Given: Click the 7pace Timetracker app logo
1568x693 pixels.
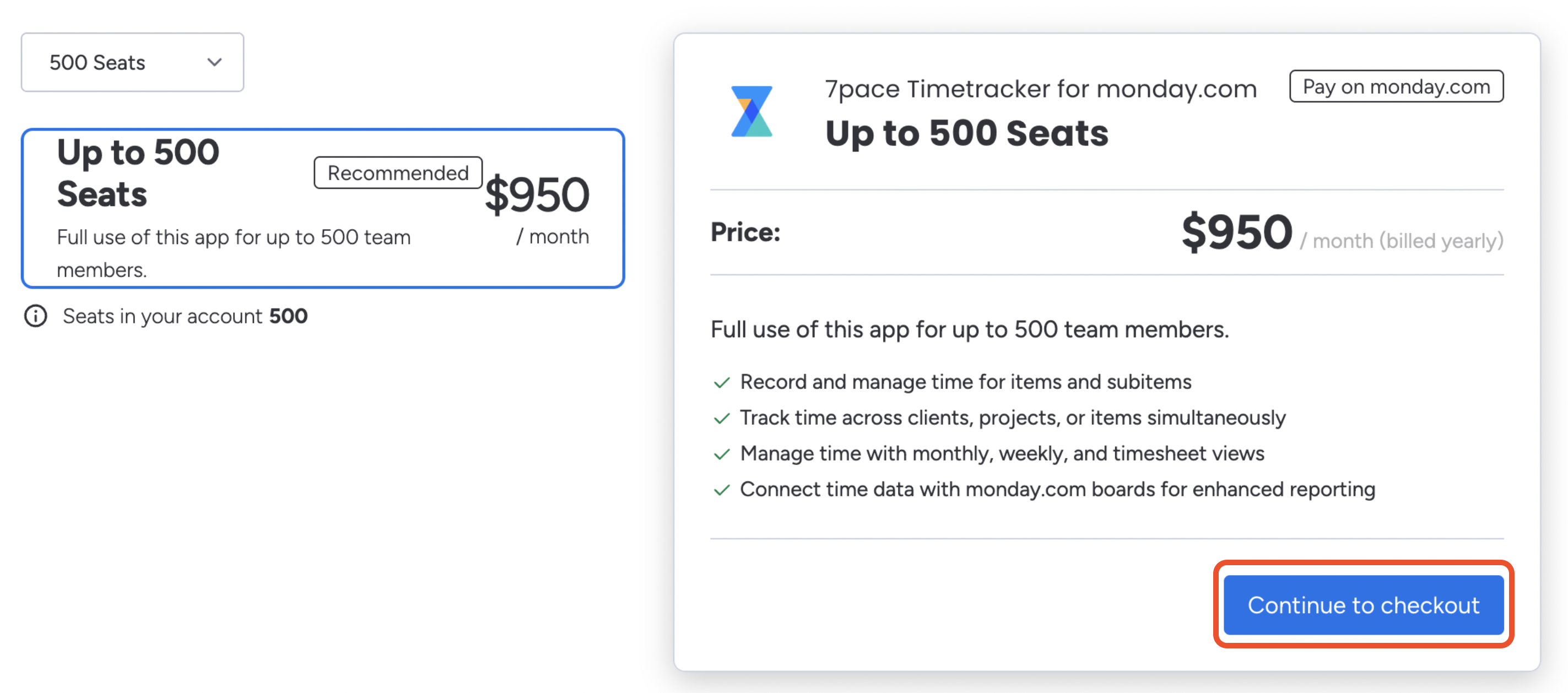Looking at the screenshot, I should (751, 111).
